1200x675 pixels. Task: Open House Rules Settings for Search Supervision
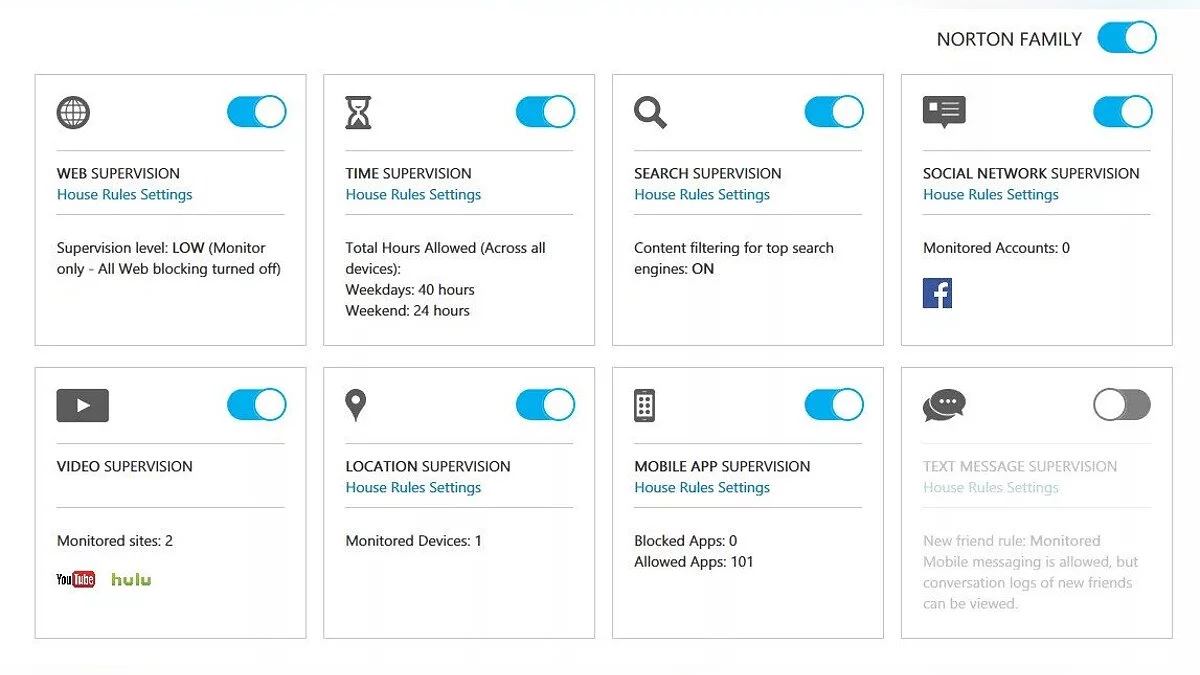pos(702,195)
